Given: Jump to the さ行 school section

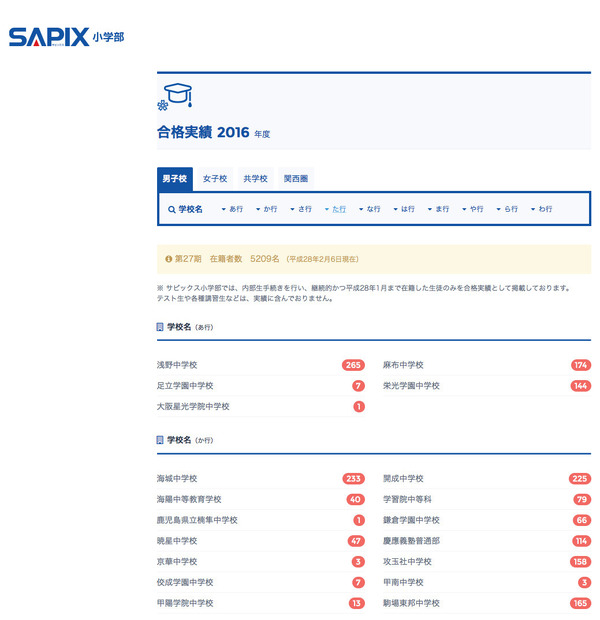Looking at the screenshot, I should pyautogui.click(x=301, y=209).
